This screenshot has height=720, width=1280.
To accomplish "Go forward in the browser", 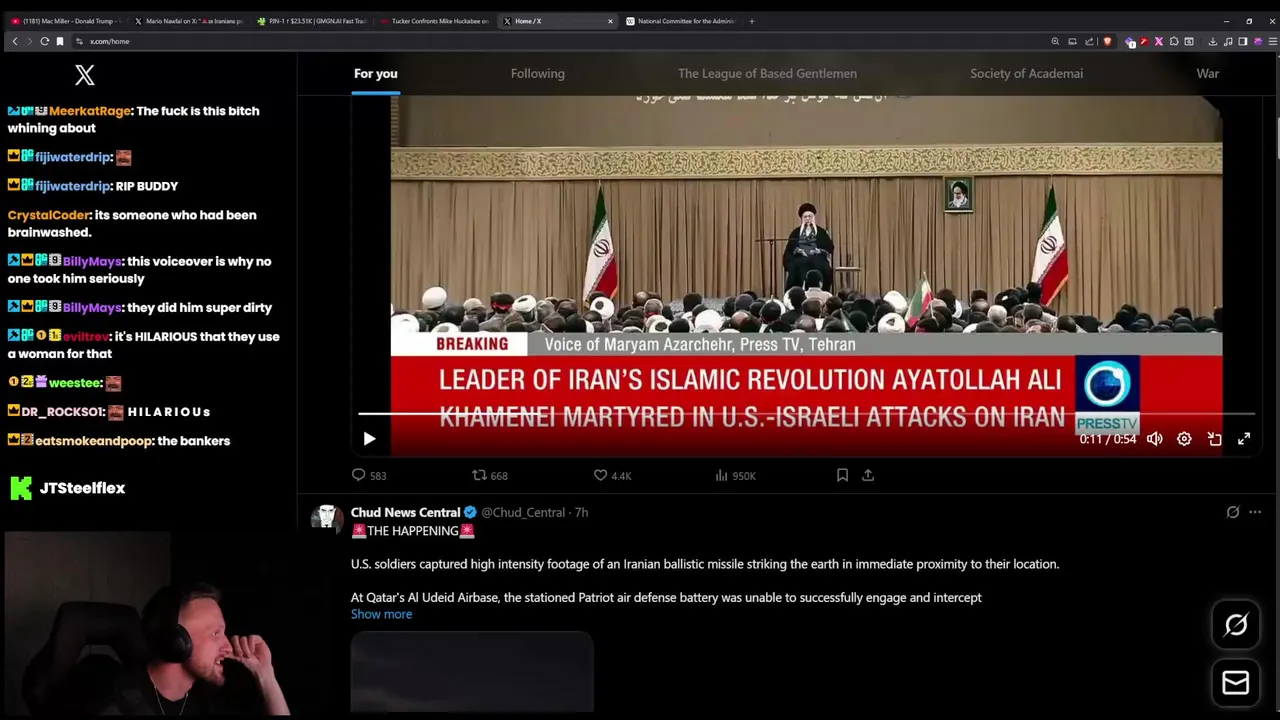I will click(x=29, y=41).
